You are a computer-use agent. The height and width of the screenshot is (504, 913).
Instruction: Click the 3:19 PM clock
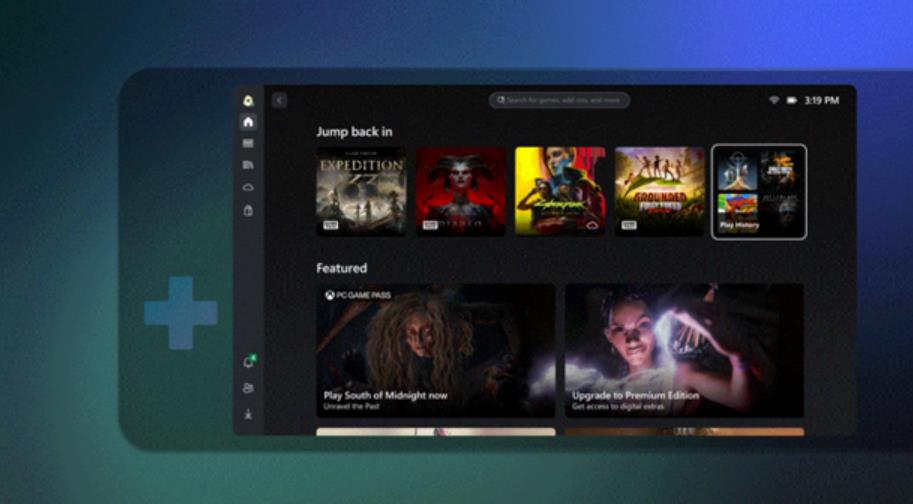(821, 100)
